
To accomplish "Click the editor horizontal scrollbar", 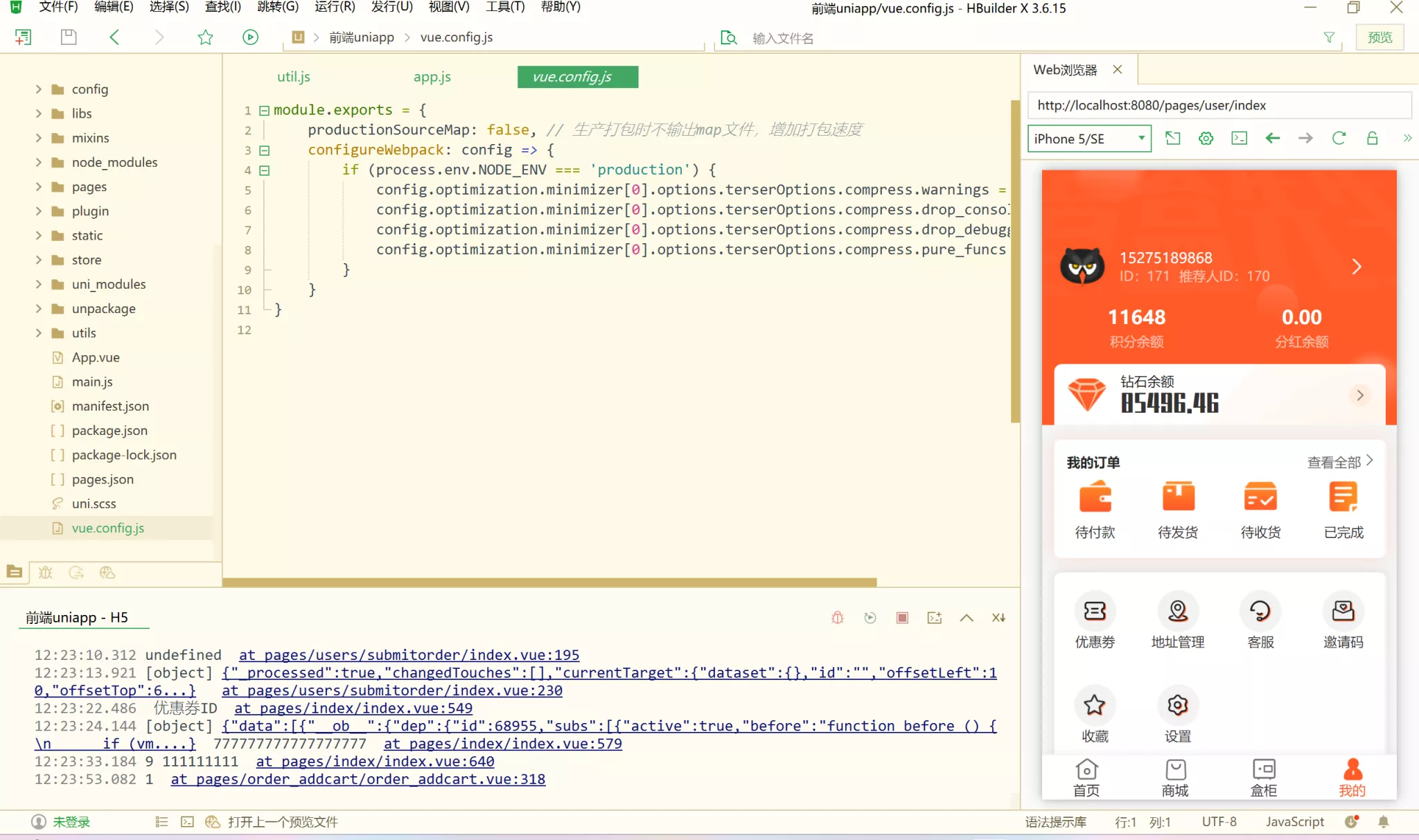I will (549, 582).
